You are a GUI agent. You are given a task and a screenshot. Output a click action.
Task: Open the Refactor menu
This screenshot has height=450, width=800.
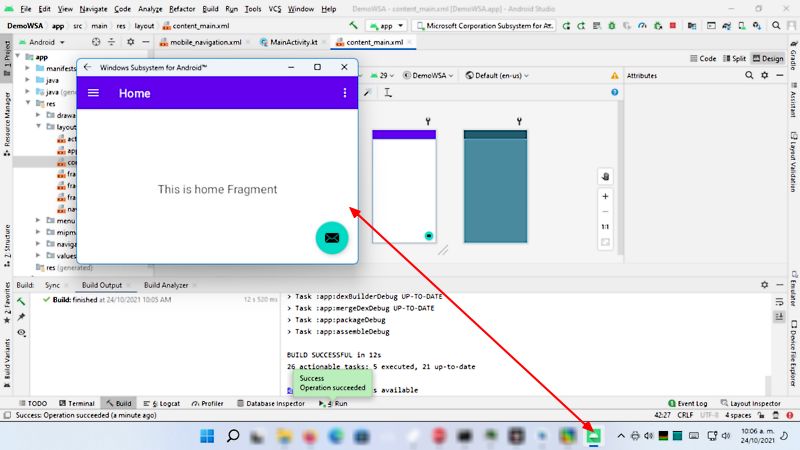182,9
